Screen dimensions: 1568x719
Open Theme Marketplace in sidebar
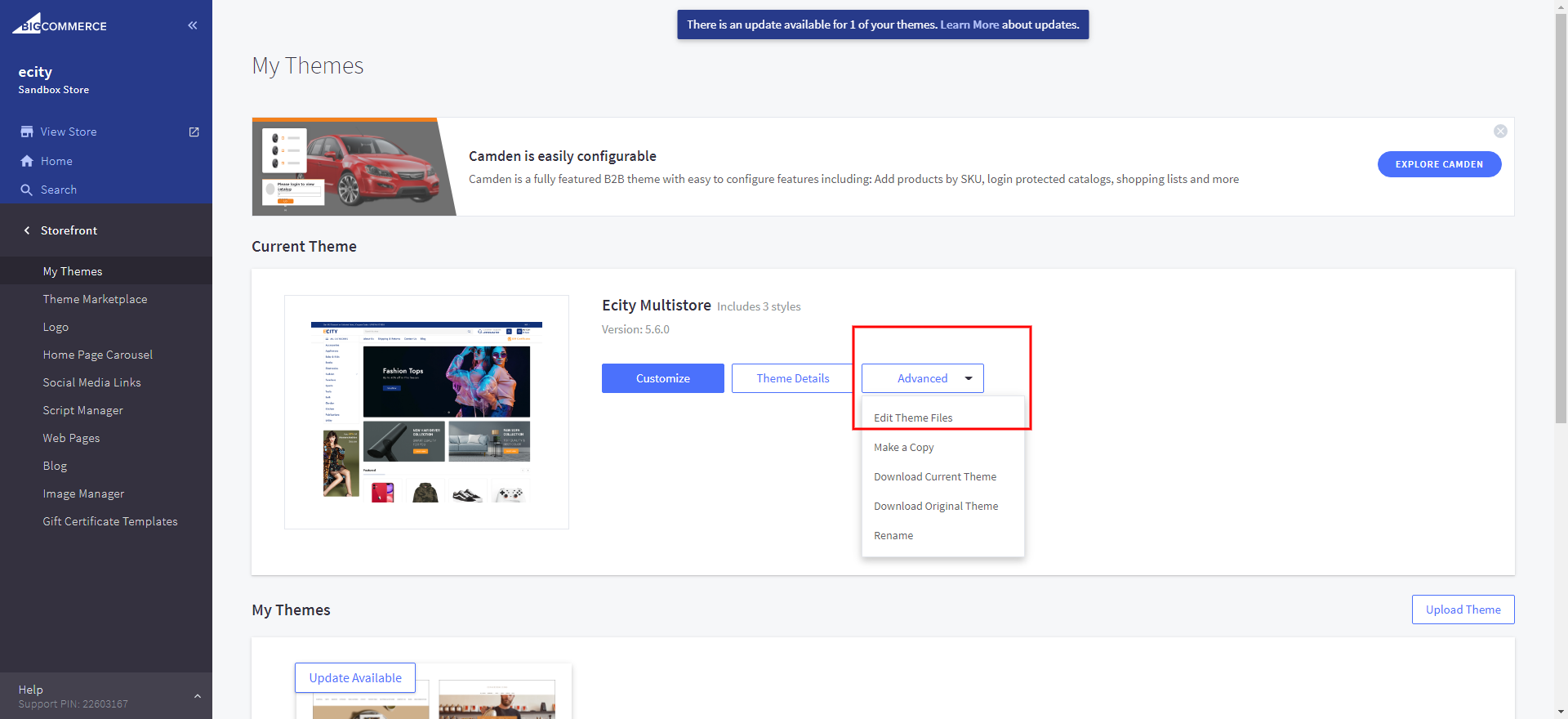tap(95, 299)
